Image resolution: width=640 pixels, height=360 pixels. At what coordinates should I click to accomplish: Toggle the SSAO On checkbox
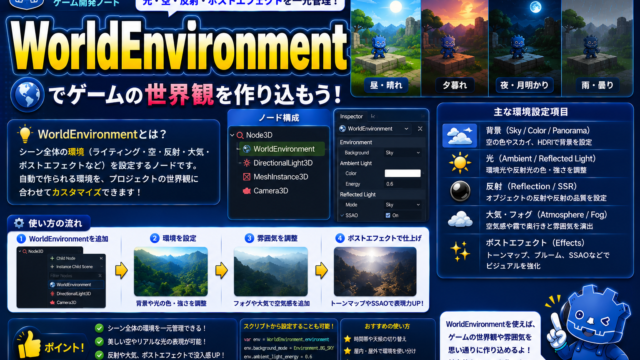click(x=388, y=216)
